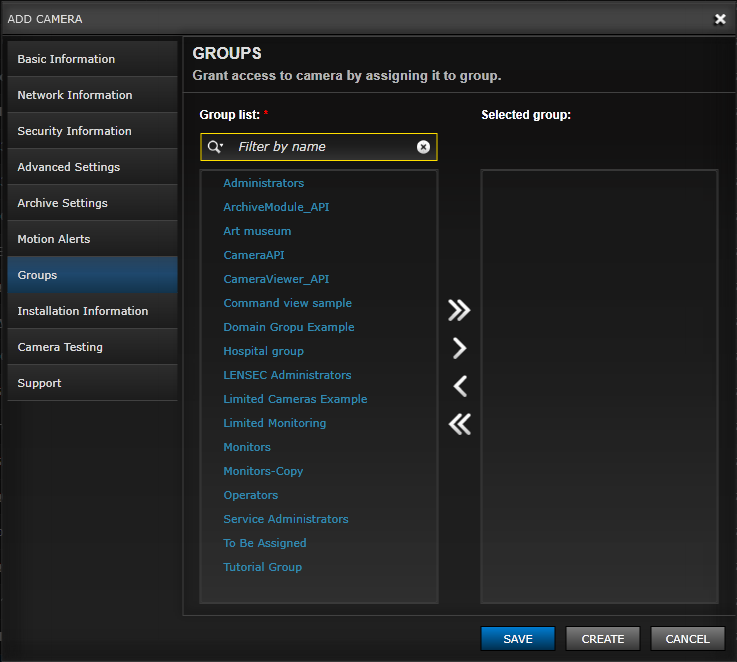The image size is (737, 662).
Task: Select Command view sample group
Action: point(288,303)
